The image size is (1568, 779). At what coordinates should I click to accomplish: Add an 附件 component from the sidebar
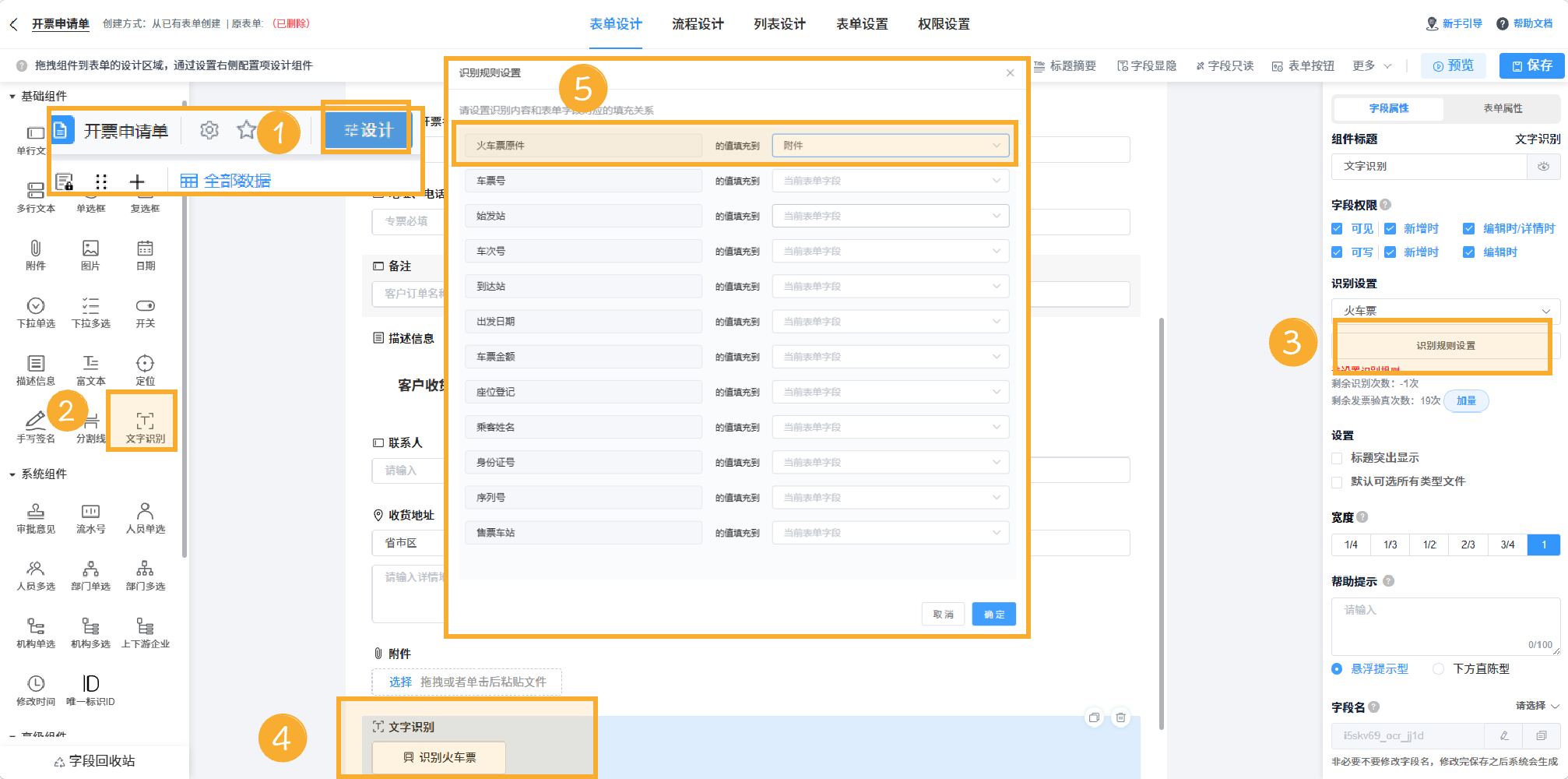click(x=35, y=255)
